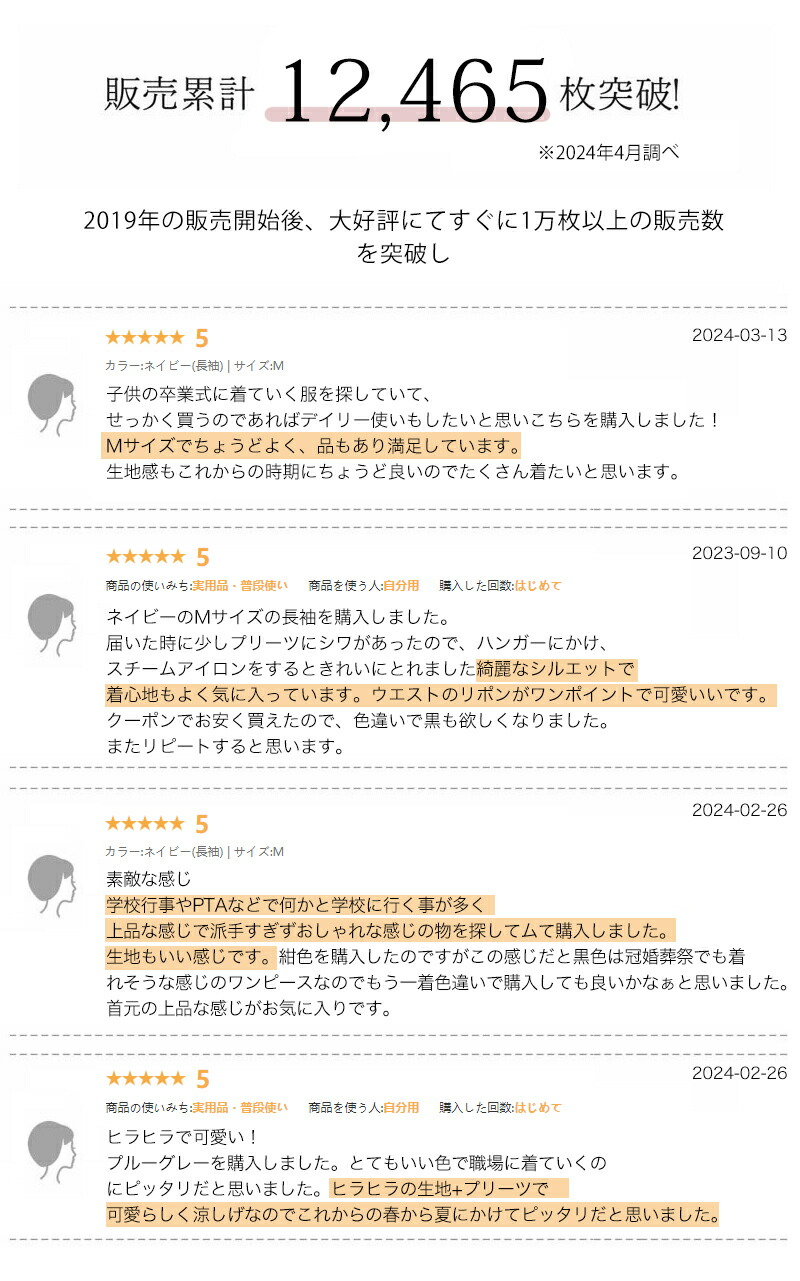Select the star rating on the 2023-09-10 review
800x1281 pixels.
point(145,557)
